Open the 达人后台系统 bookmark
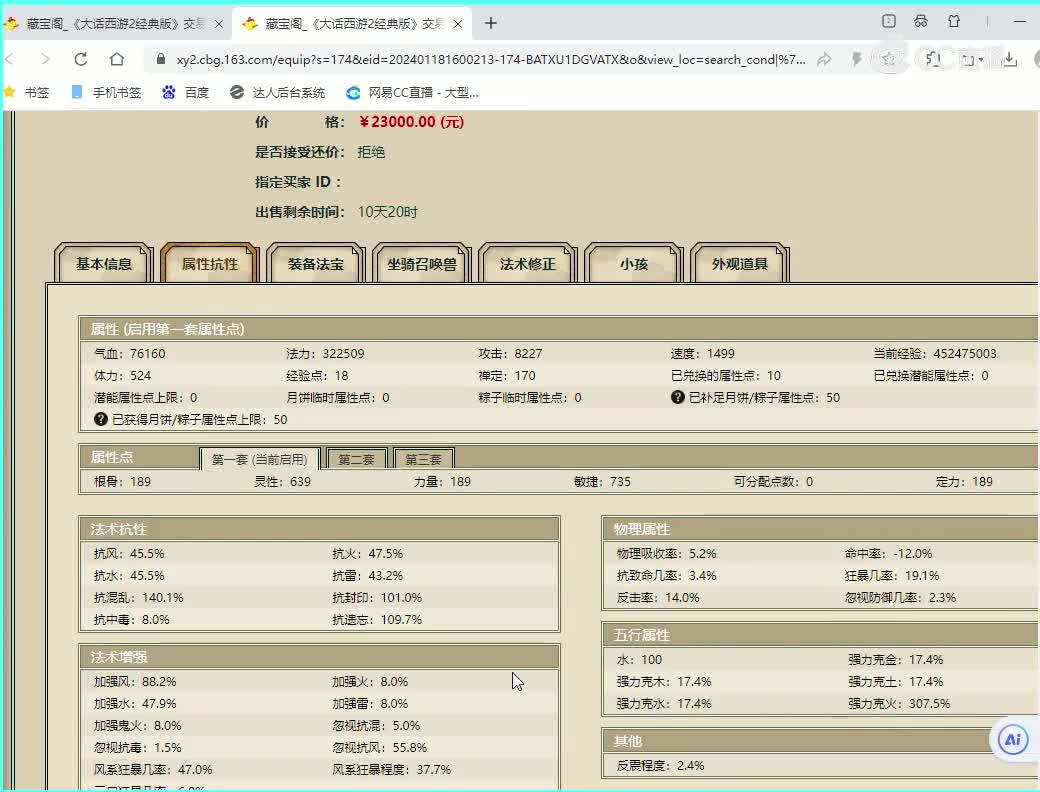Viewport: 1040px width, 792px height. (277, 92)
